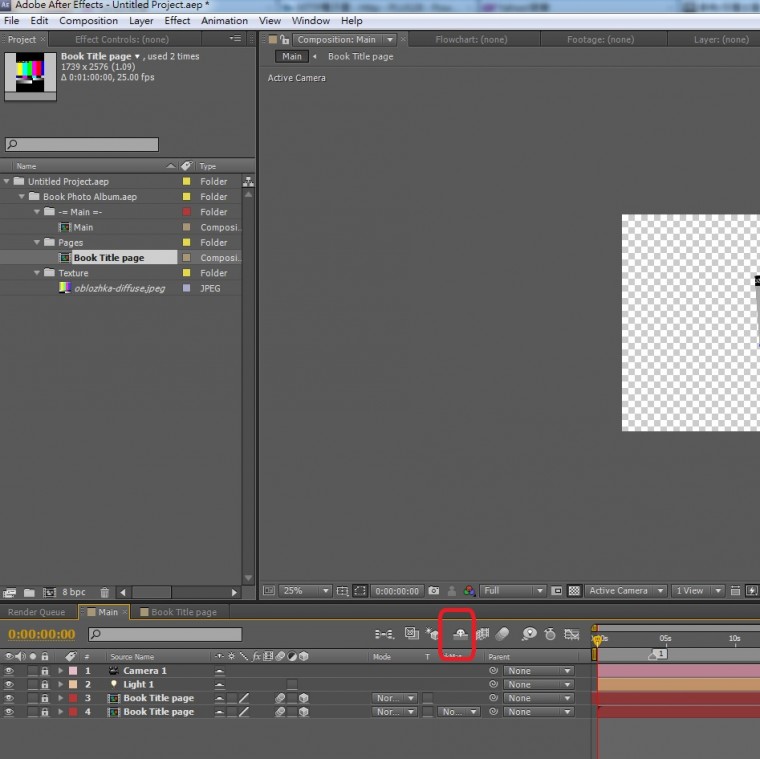Screen dimensions: 760x759
Task: Click the 8 bpc color depth button
Action: coord(74,592)
